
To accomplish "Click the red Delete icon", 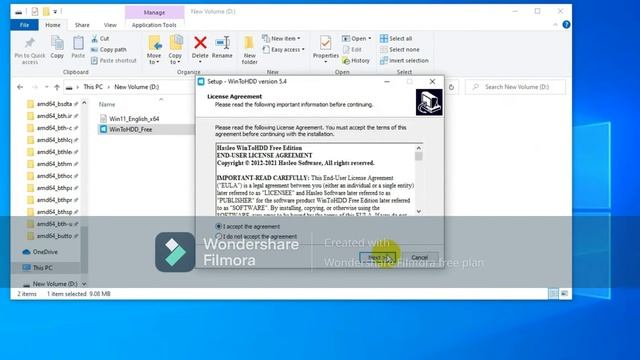I will click(200, 42).
